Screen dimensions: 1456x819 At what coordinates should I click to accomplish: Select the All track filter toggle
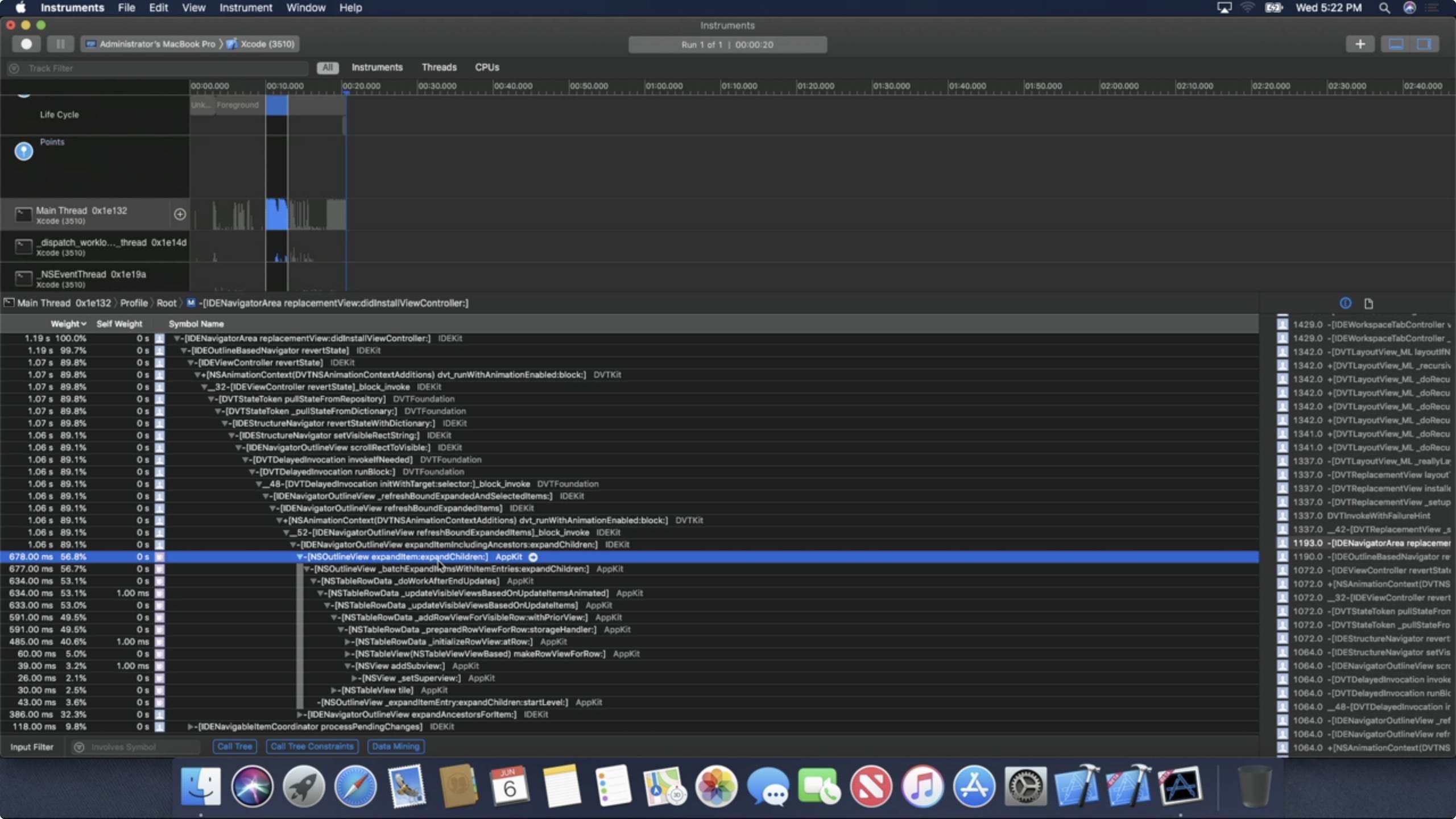328,67
